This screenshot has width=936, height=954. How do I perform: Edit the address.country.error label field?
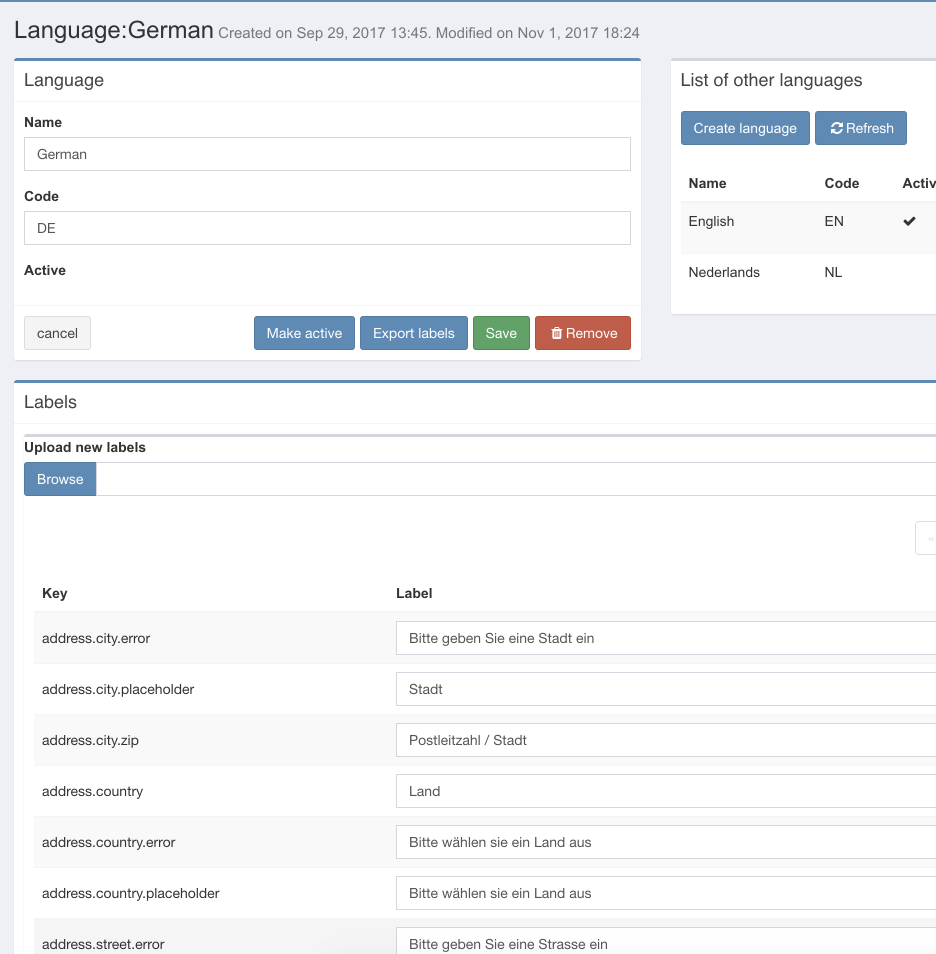(666, 843)
